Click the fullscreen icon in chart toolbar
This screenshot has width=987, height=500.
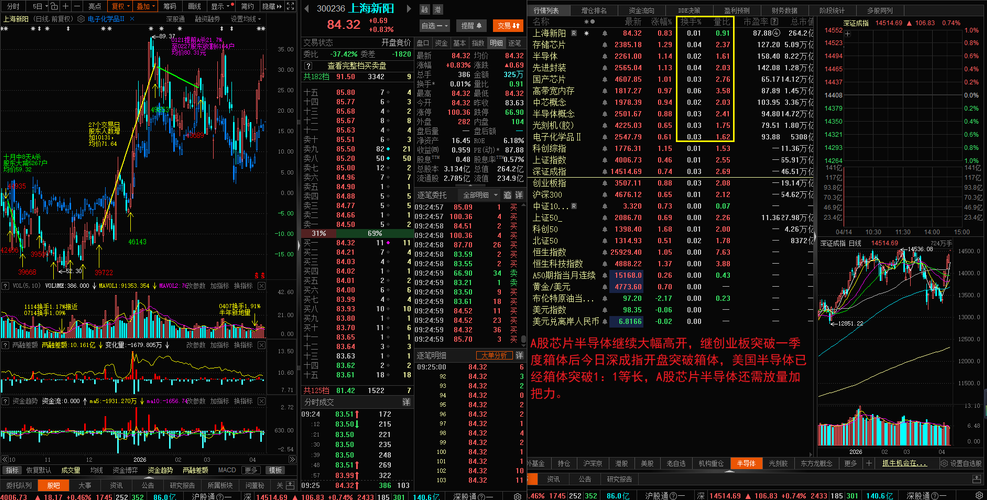[290, 6]
